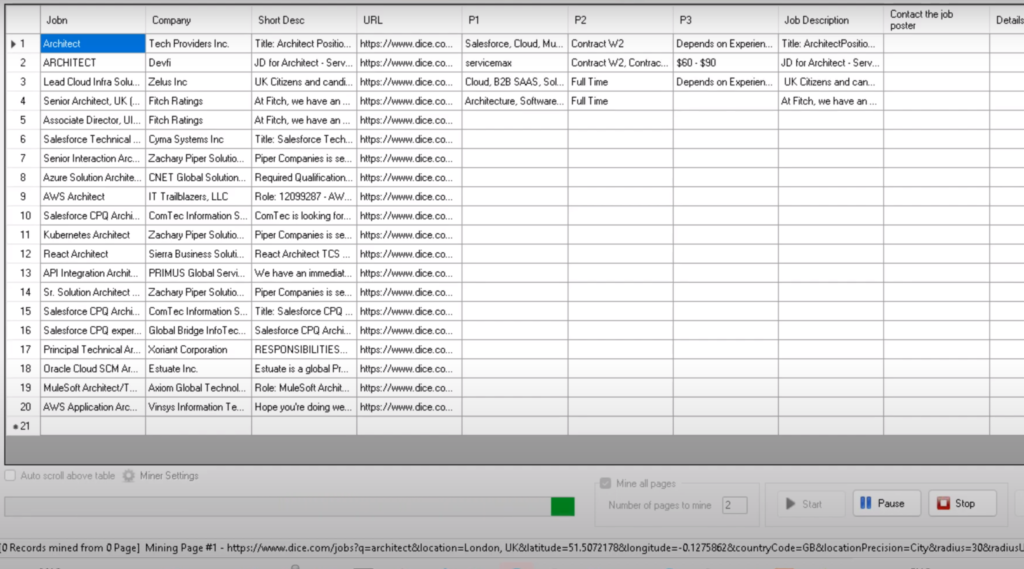This screenshot has width=1024, height=569.
Task: Open Miner Settings gear icon
Action: [129, 476]
